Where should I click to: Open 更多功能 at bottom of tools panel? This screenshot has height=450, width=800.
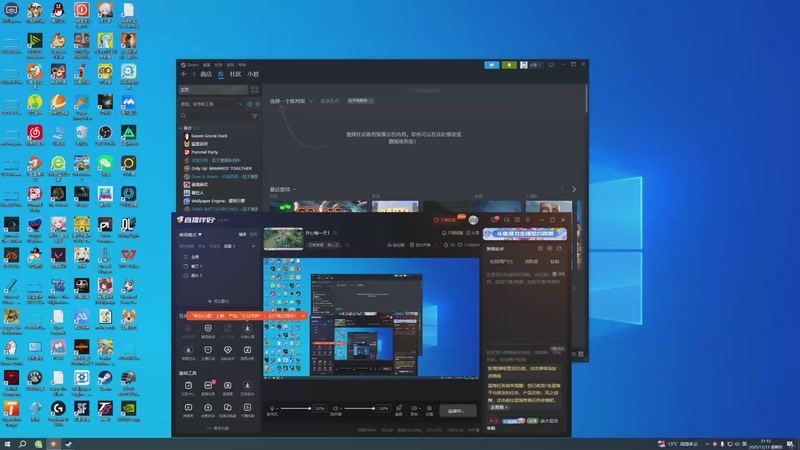(x=218, y=428)
